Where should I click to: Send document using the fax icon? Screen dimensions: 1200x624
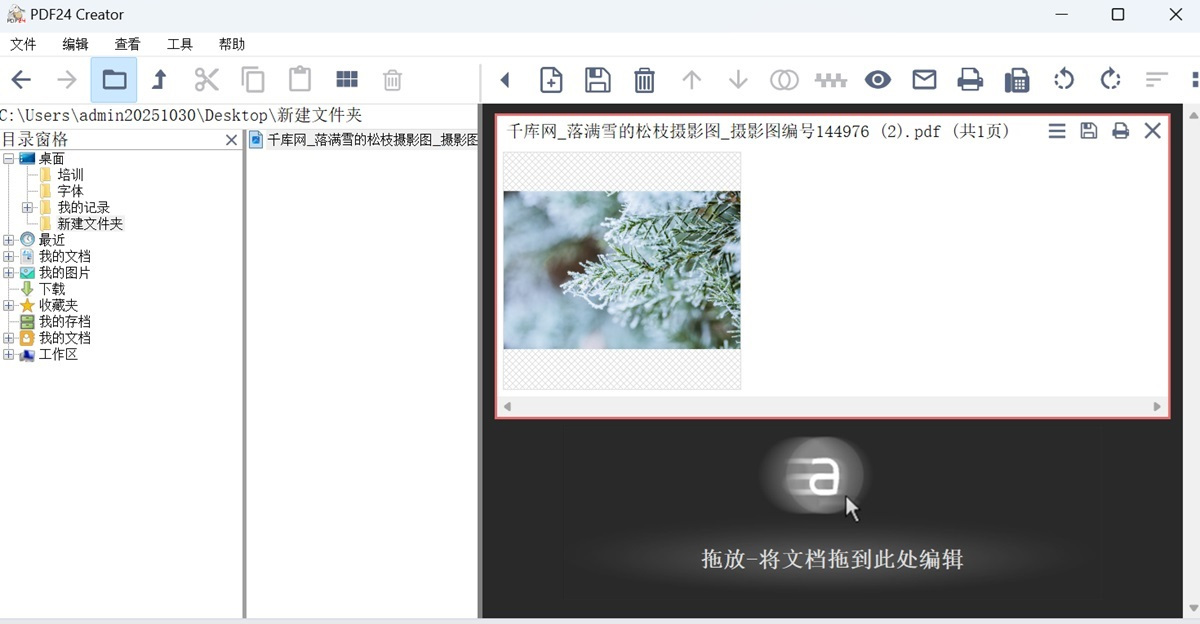(x=1017, y=79)
